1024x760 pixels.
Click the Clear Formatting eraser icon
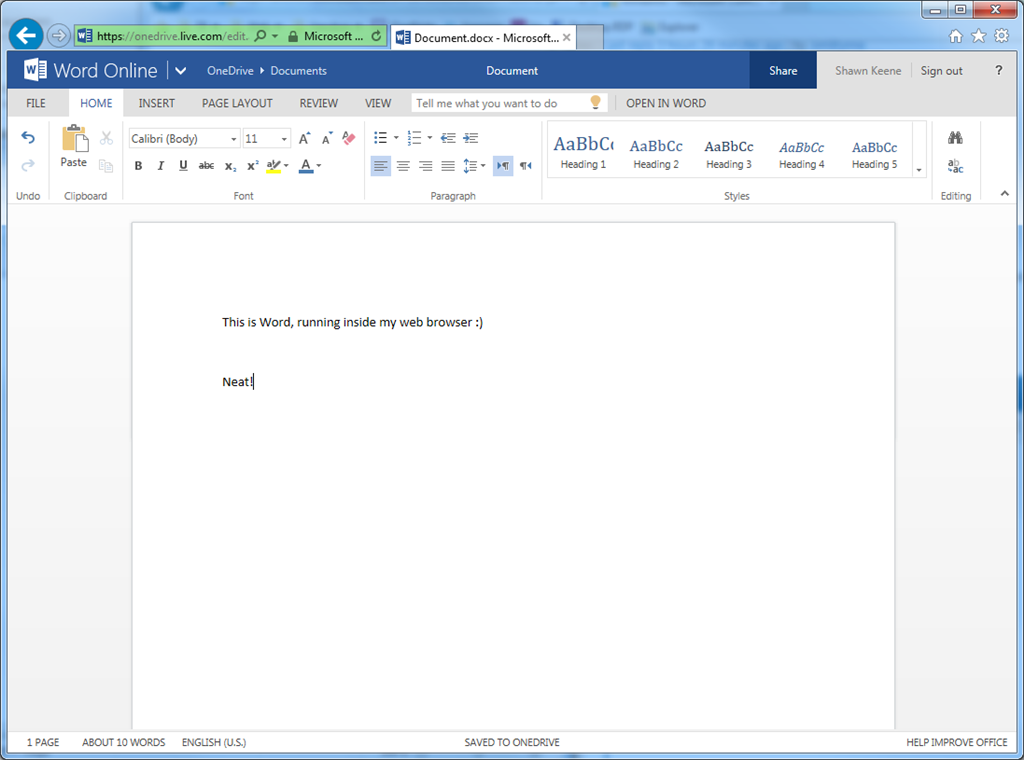348,138
